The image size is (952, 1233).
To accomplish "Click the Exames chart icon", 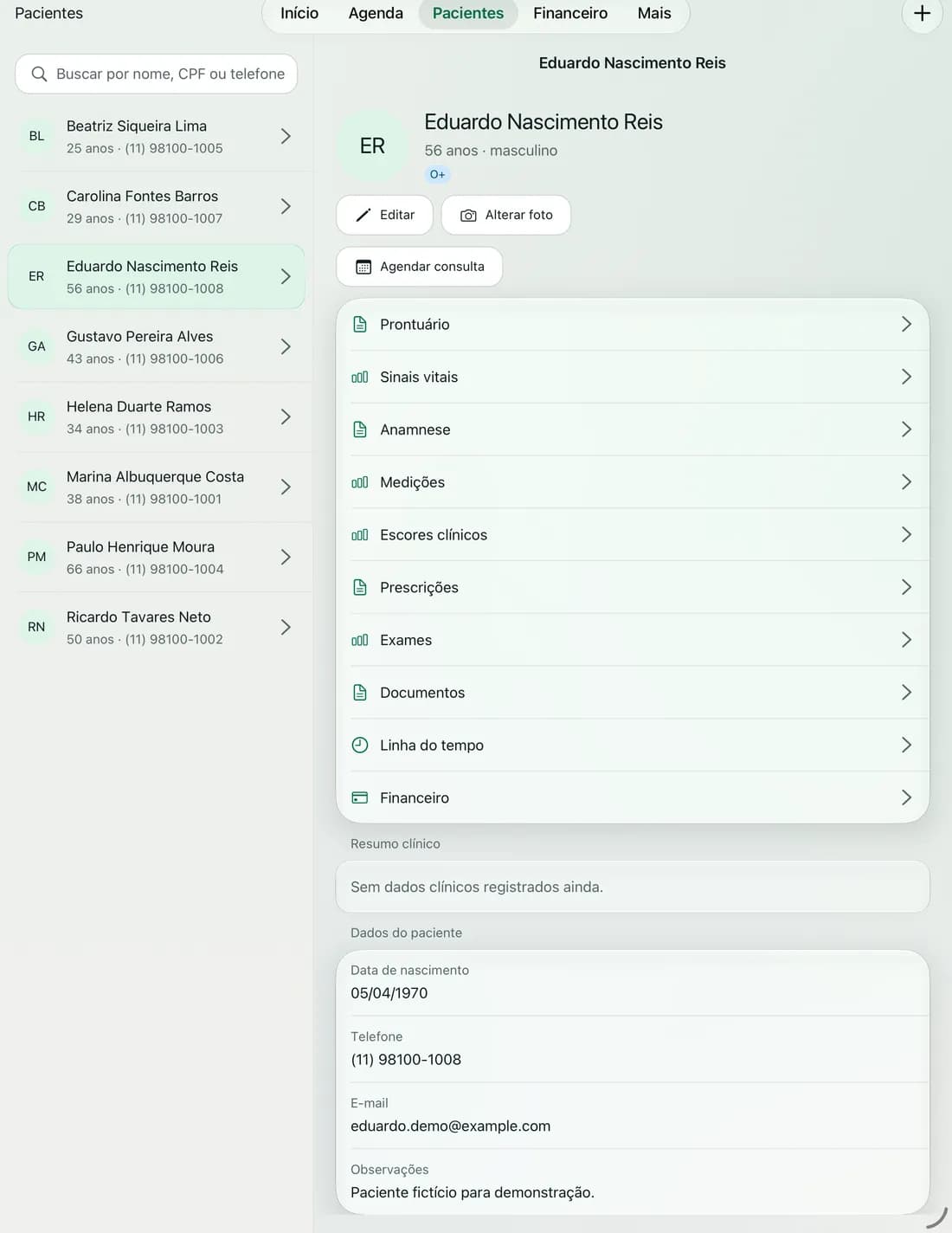I will pyautogui.click(x=360, y=641).
